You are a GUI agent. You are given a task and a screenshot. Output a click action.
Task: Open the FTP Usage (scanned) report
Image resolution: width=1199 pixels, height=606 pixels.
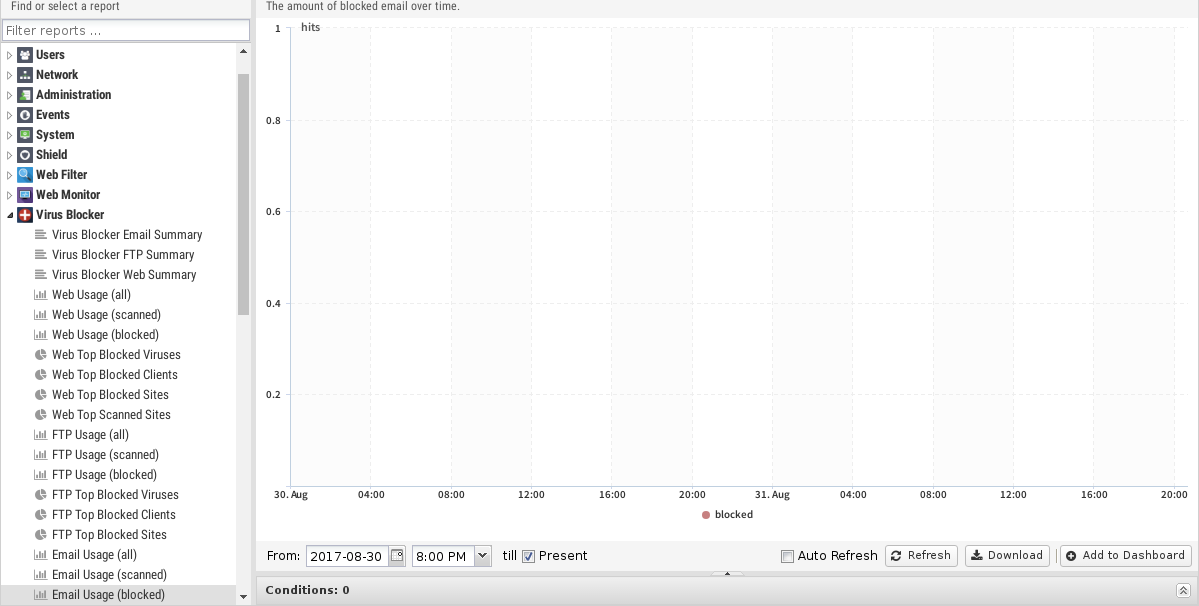[106, 455]
